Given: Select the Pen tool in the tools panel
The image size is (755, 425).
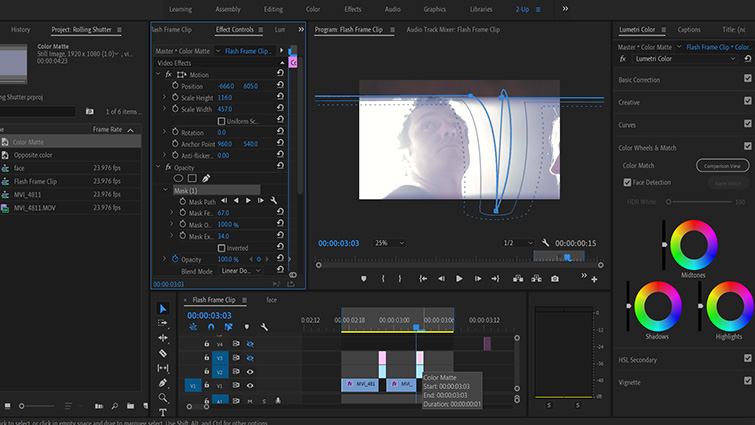Looking at the screenshot, I should tap(163, 382).
